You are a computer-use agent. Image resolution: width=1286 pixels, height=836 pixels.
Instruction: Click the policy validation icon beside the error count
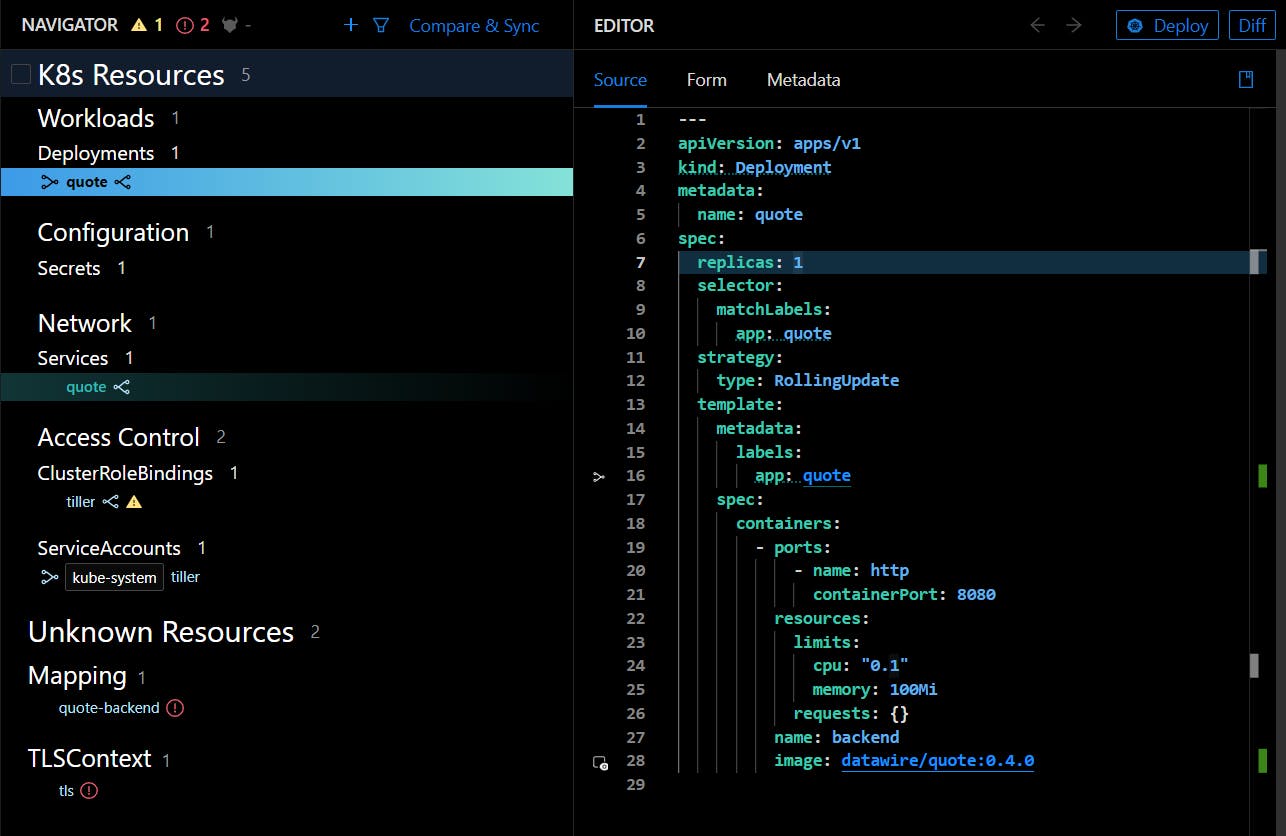(229, 25)
